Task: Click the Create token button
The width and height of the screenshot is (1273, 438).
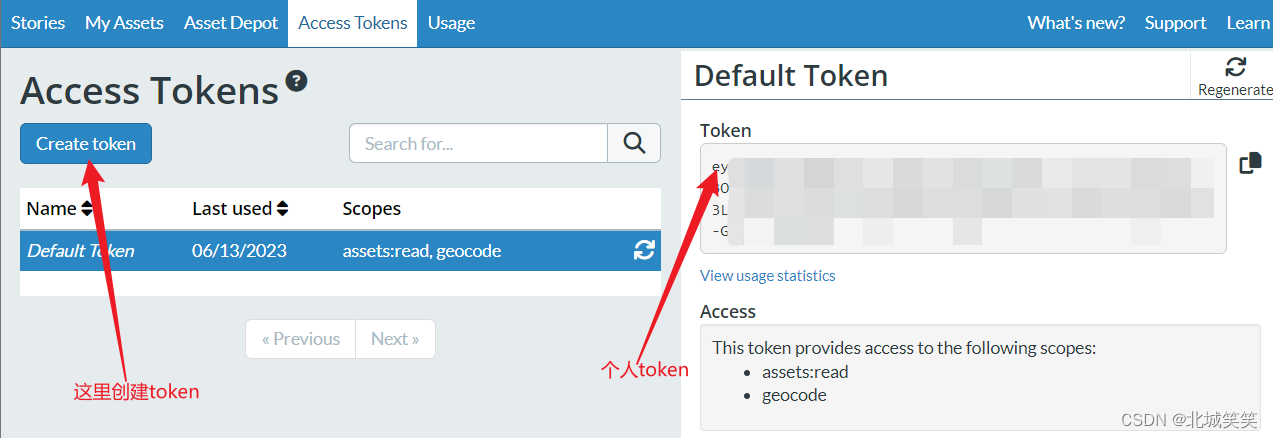Action: pos(86,144)
